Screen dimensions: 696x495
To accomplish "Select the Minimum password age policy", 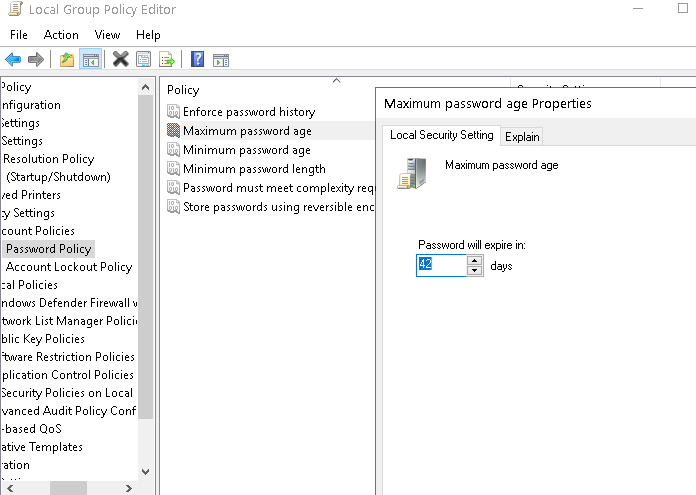I will (x=246, y=150).
